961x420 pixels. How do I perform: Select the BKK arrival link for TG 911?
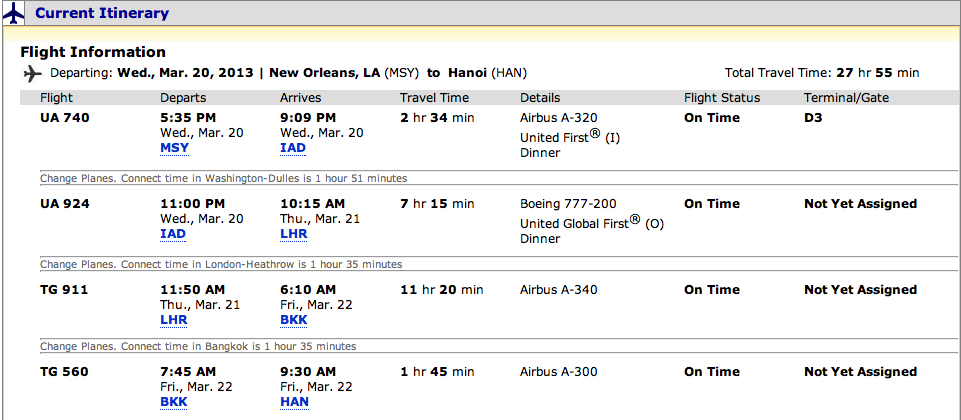(x=294, y=320)
